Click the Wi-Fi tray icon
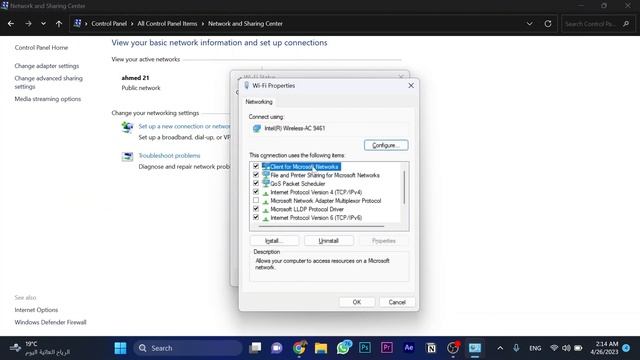This screenshot has width=640, height=360. click(x=554, y=348)
